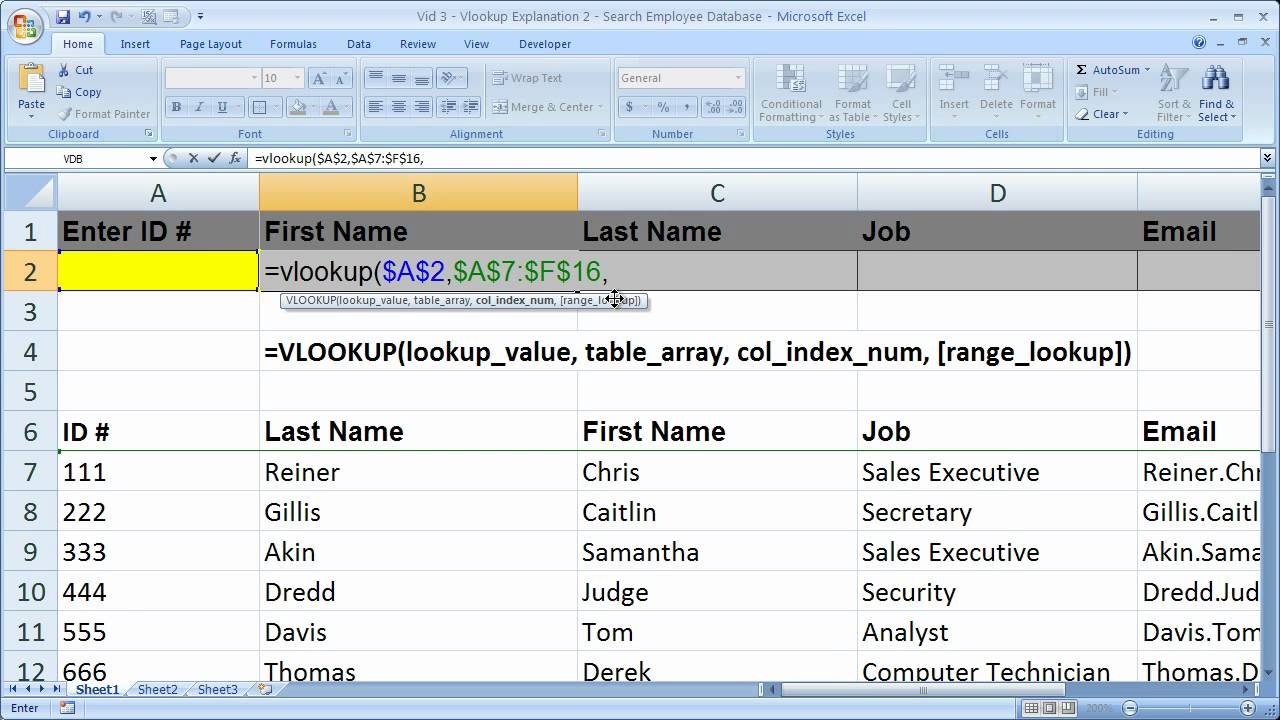Open the Page Layout ribbon tab

[x=211, y=44]
